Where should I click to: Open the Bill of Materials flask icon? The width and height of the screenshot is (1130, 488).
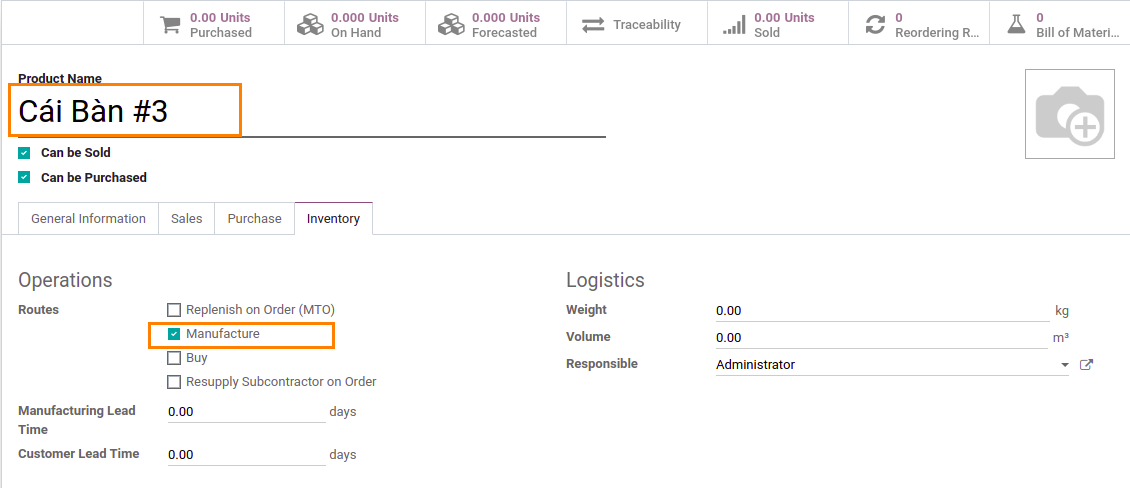click(x=1016, y=25)
